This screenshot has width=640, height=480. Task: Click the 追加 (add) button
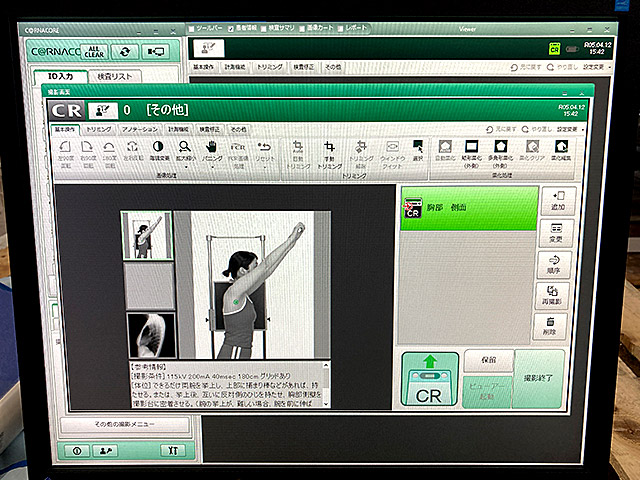[x=558, y=201]
